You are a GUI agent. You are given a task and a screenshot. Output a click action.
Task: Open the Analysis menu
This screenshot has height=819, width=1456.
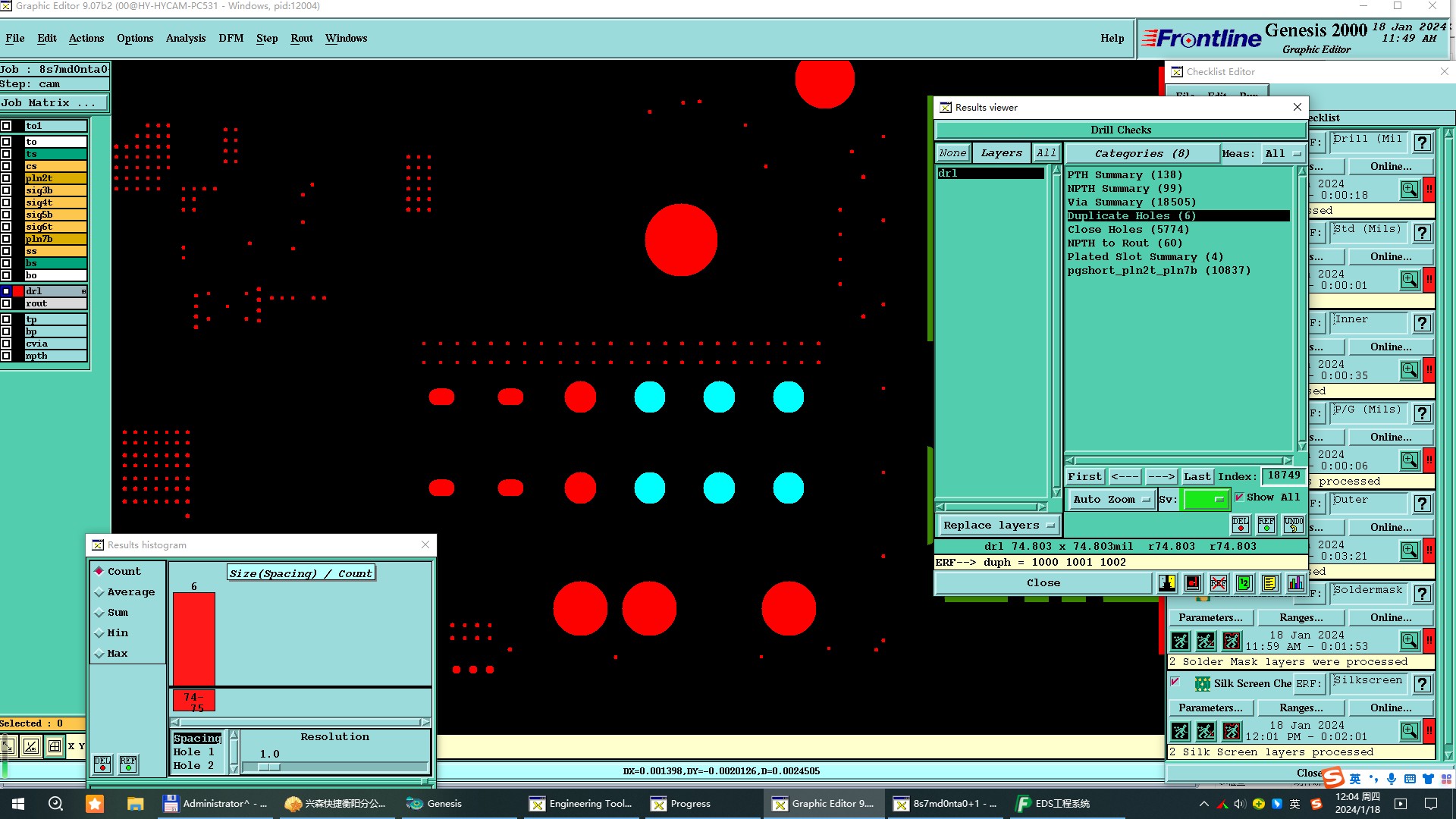click(x=185, y=38)
